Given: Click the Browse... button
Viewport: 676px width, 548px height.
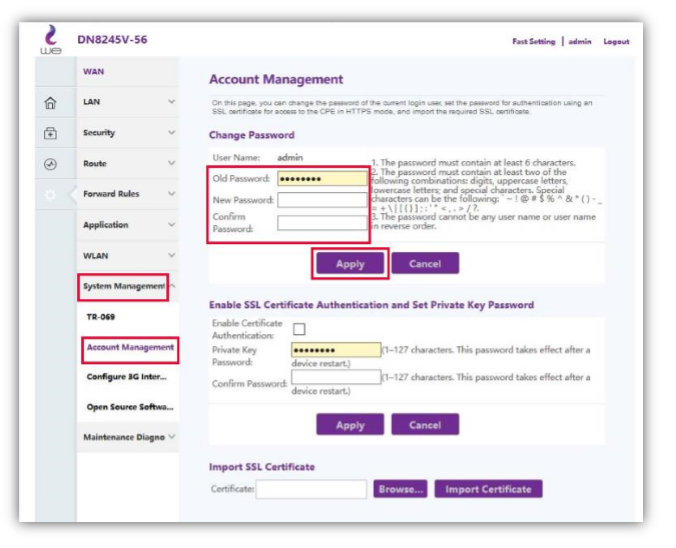Looking at the screenshot, I should tap(400, 489).
